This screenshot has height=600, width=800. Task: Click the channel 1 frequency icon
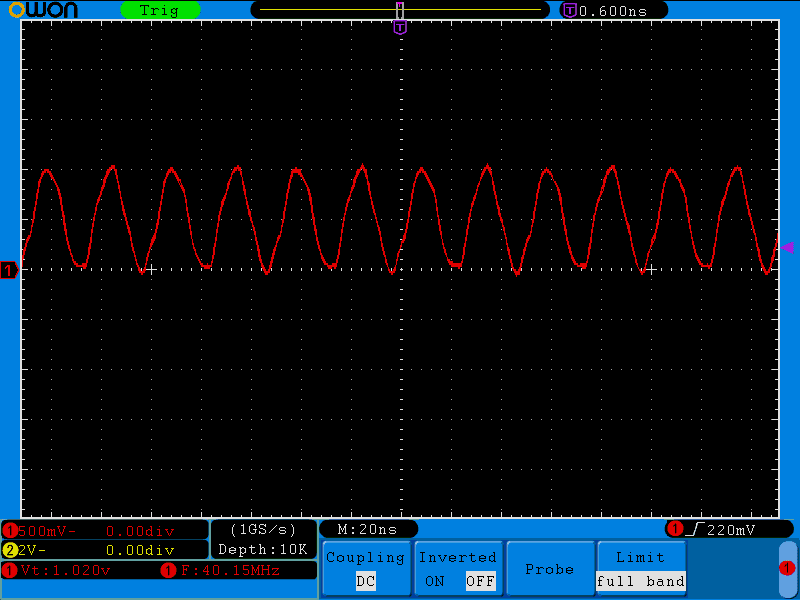click(167, 570)
